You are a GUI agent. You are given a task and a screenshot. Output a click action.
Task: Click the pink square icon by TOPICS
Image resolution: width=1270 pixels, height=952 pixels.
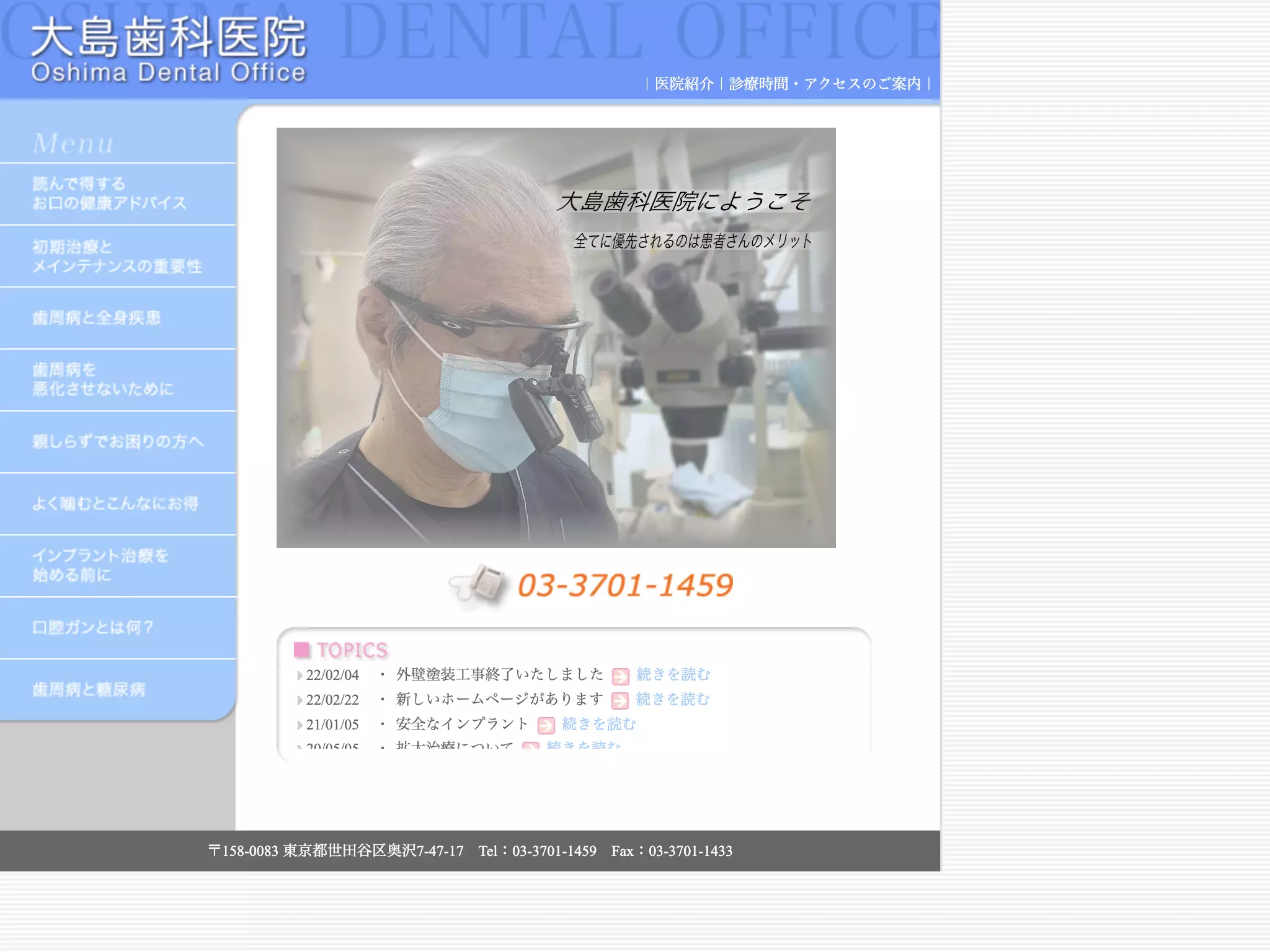301,650
